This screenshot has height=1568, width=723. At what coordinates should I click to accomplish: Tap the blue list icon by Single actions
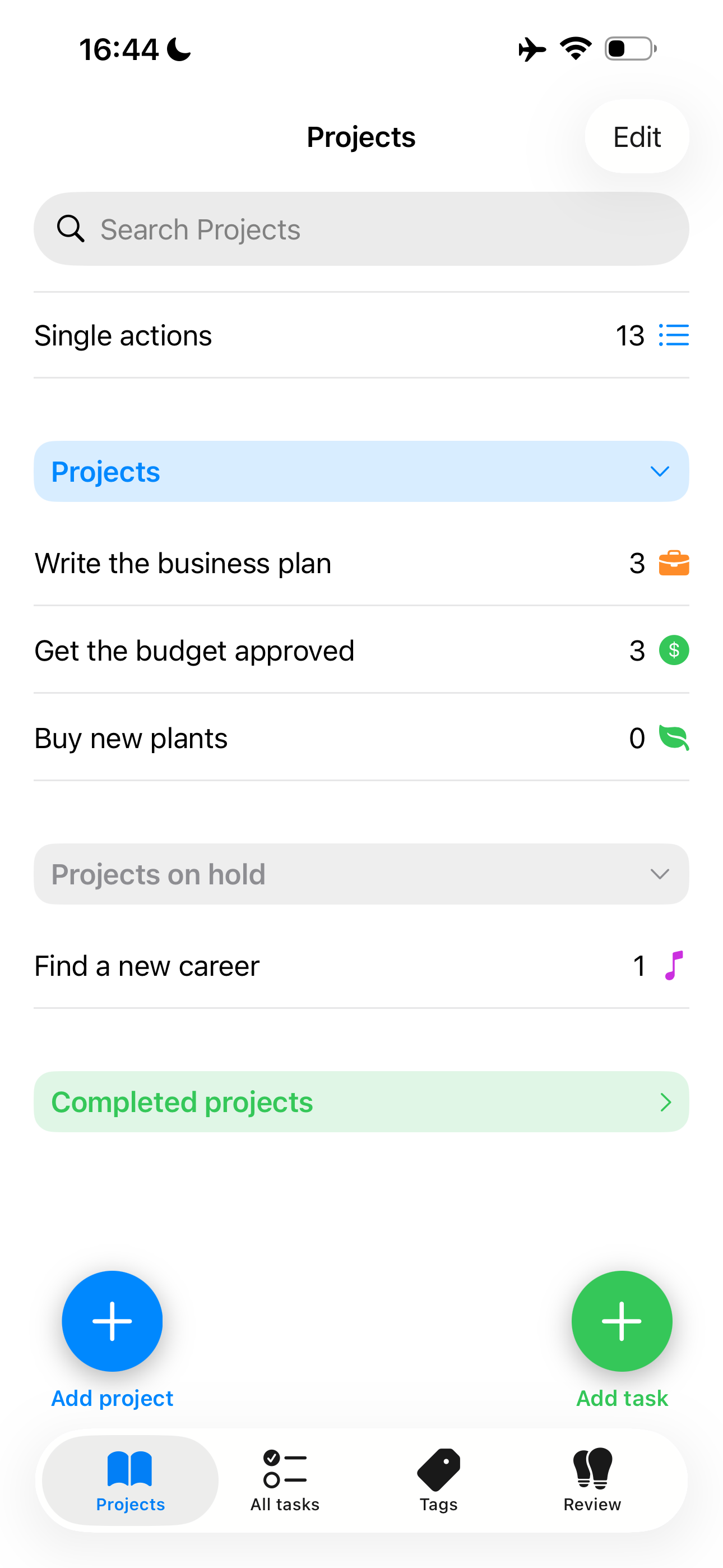[674, 335]
